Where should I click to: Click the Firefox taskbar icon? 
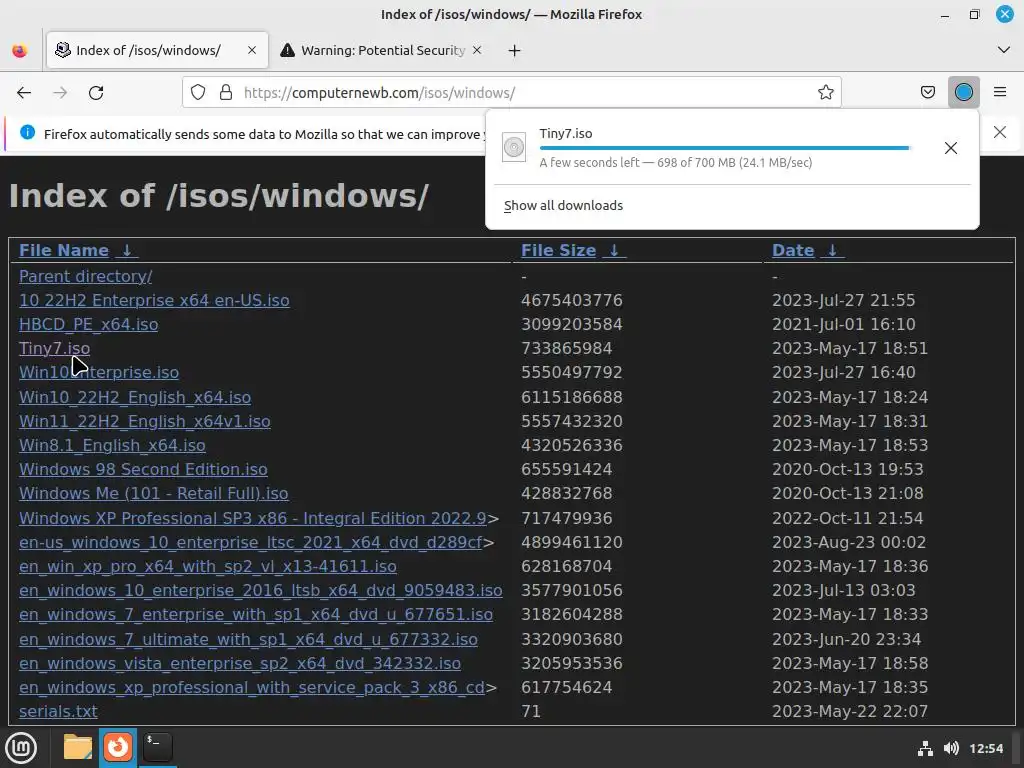(118, 747)
